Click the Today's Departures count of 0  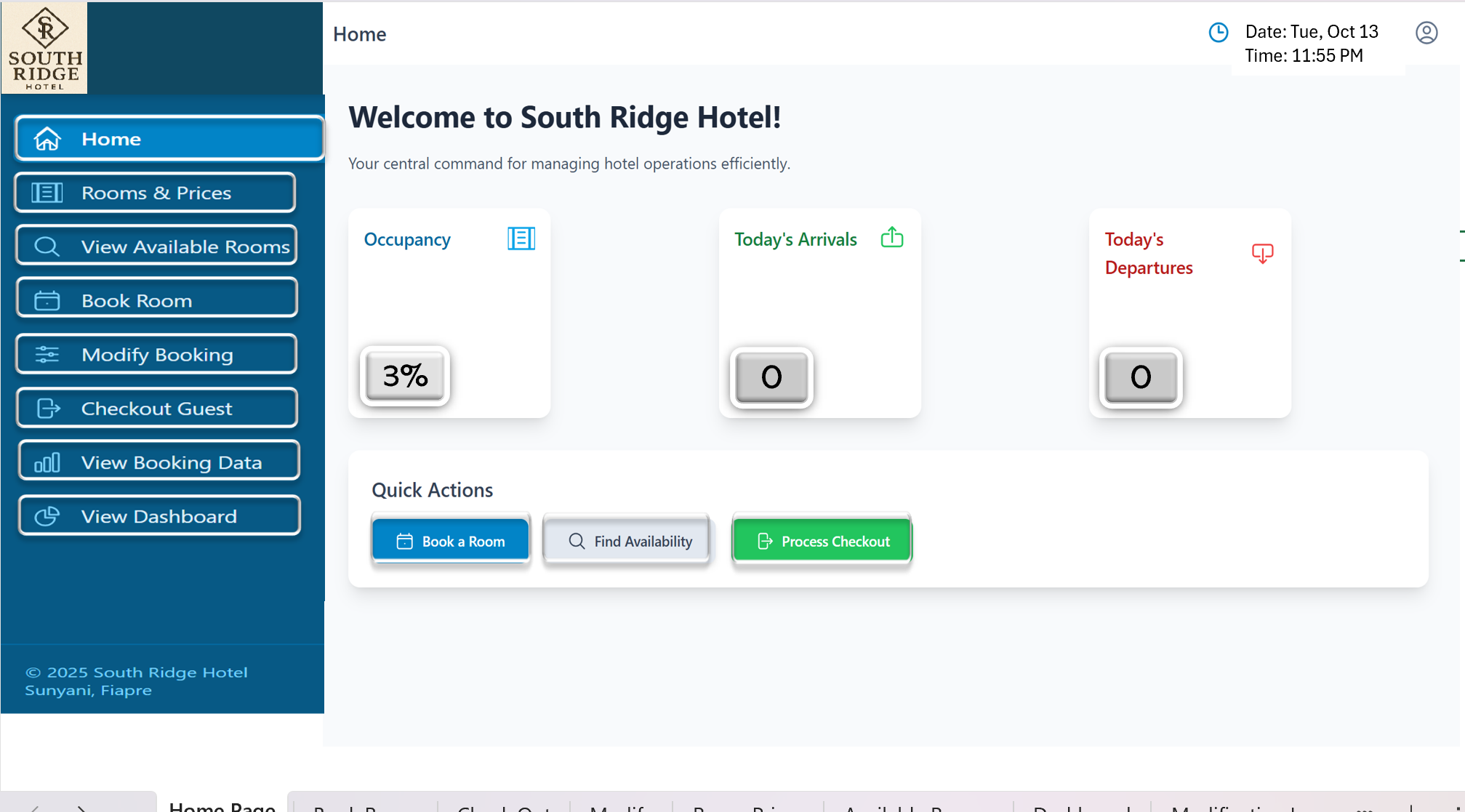(x=1141, y=377)
